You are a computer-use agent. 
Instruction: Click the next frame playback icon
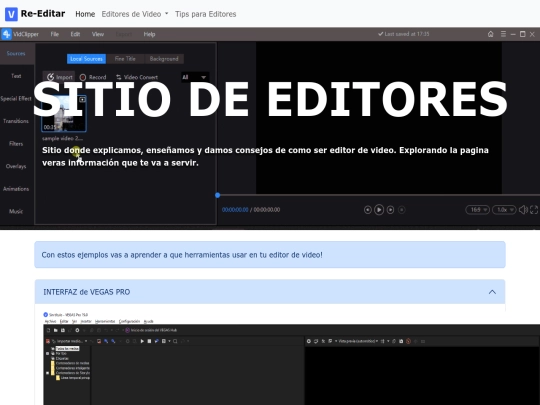point(390,210)
